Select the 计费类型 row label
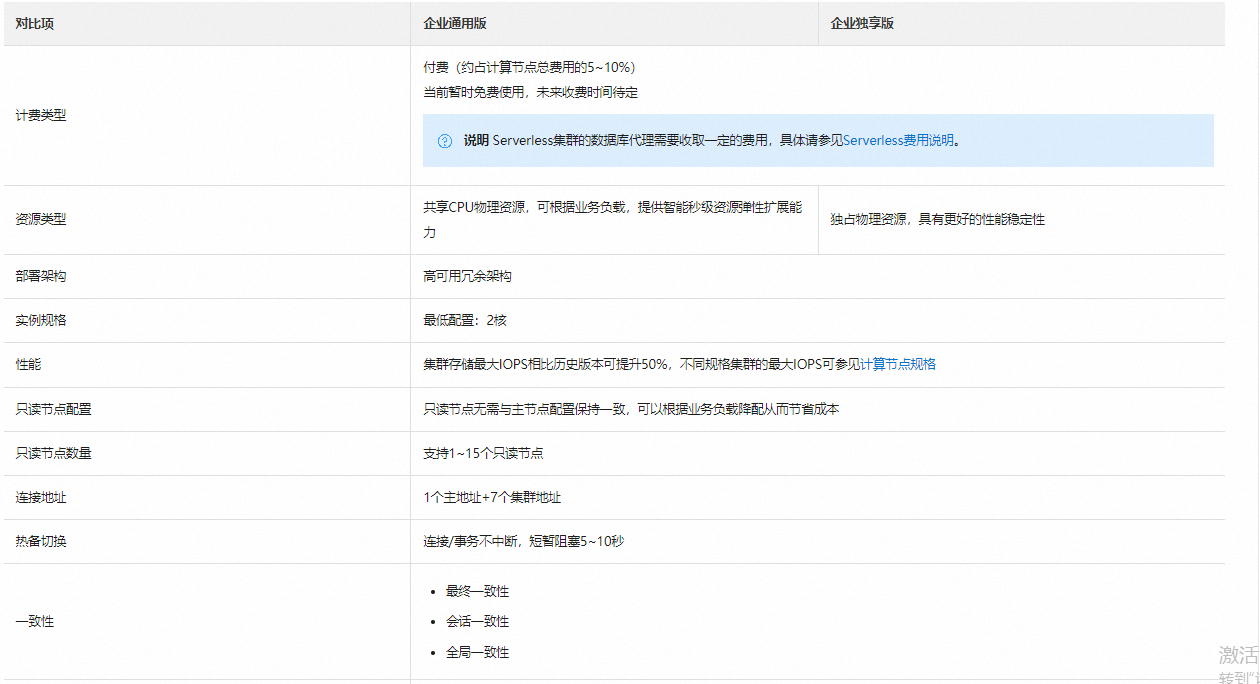Viewport: 1260px width, 684px height. (x=41, y=115)
